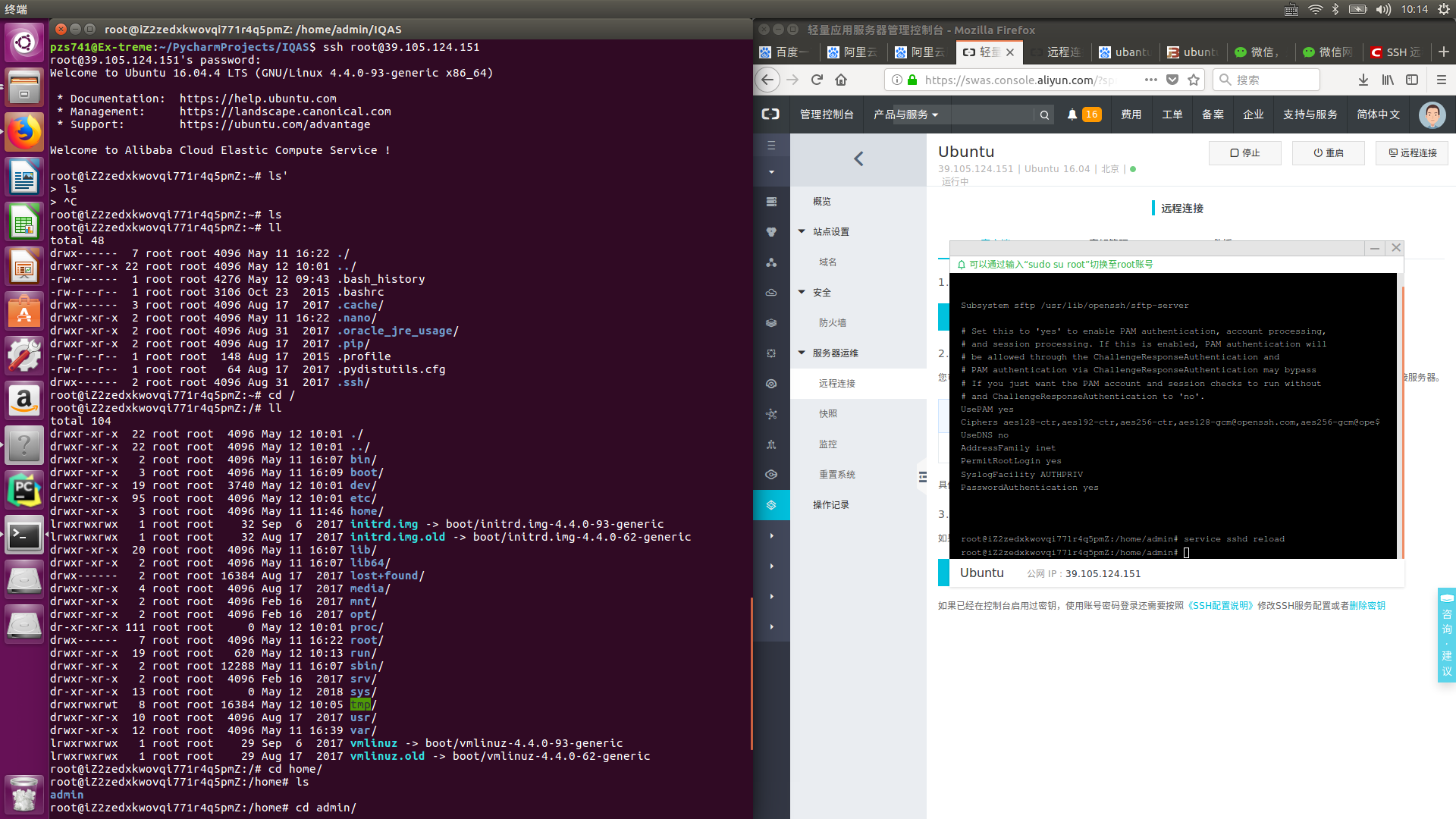Bookmark page with star icon

pos(1194,80)
